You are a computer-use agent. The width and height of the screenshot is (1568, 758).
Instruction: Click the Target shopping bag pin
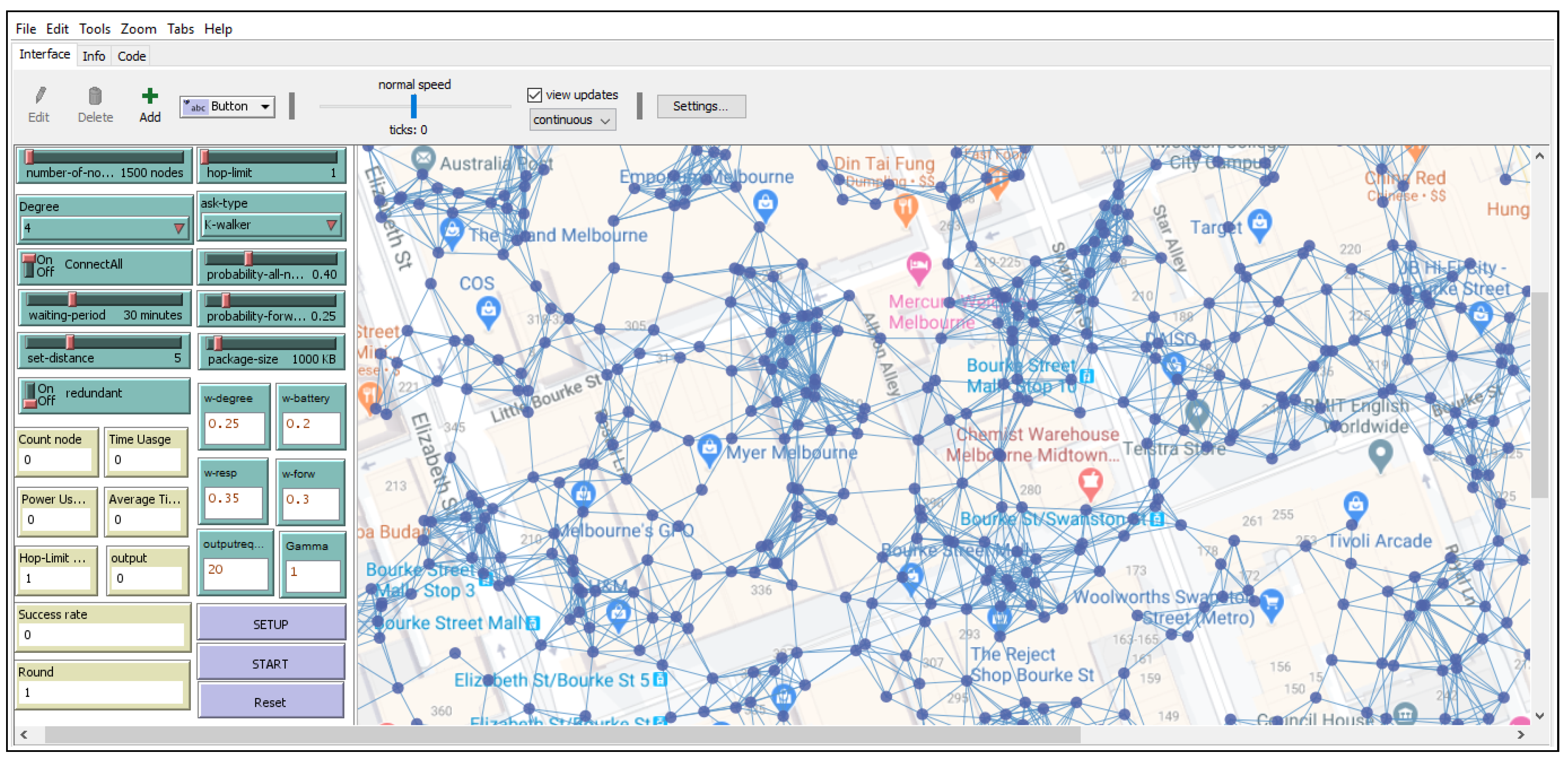(x=1259, y=222)
